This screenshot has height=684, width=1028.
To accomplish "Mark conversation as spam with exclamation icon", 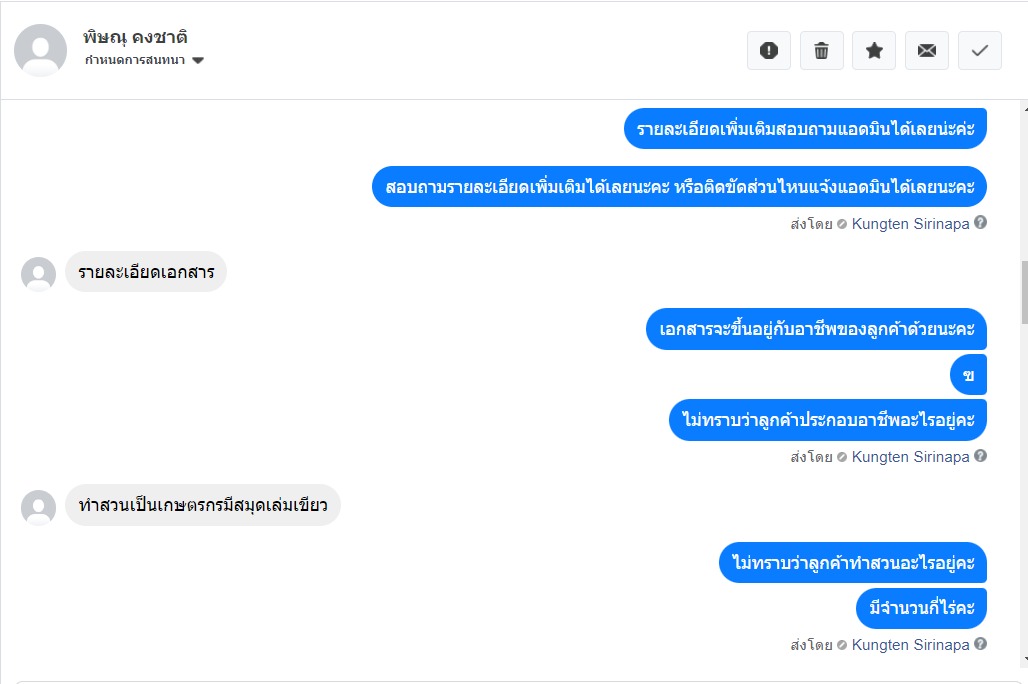I will (x=768, y=50).
